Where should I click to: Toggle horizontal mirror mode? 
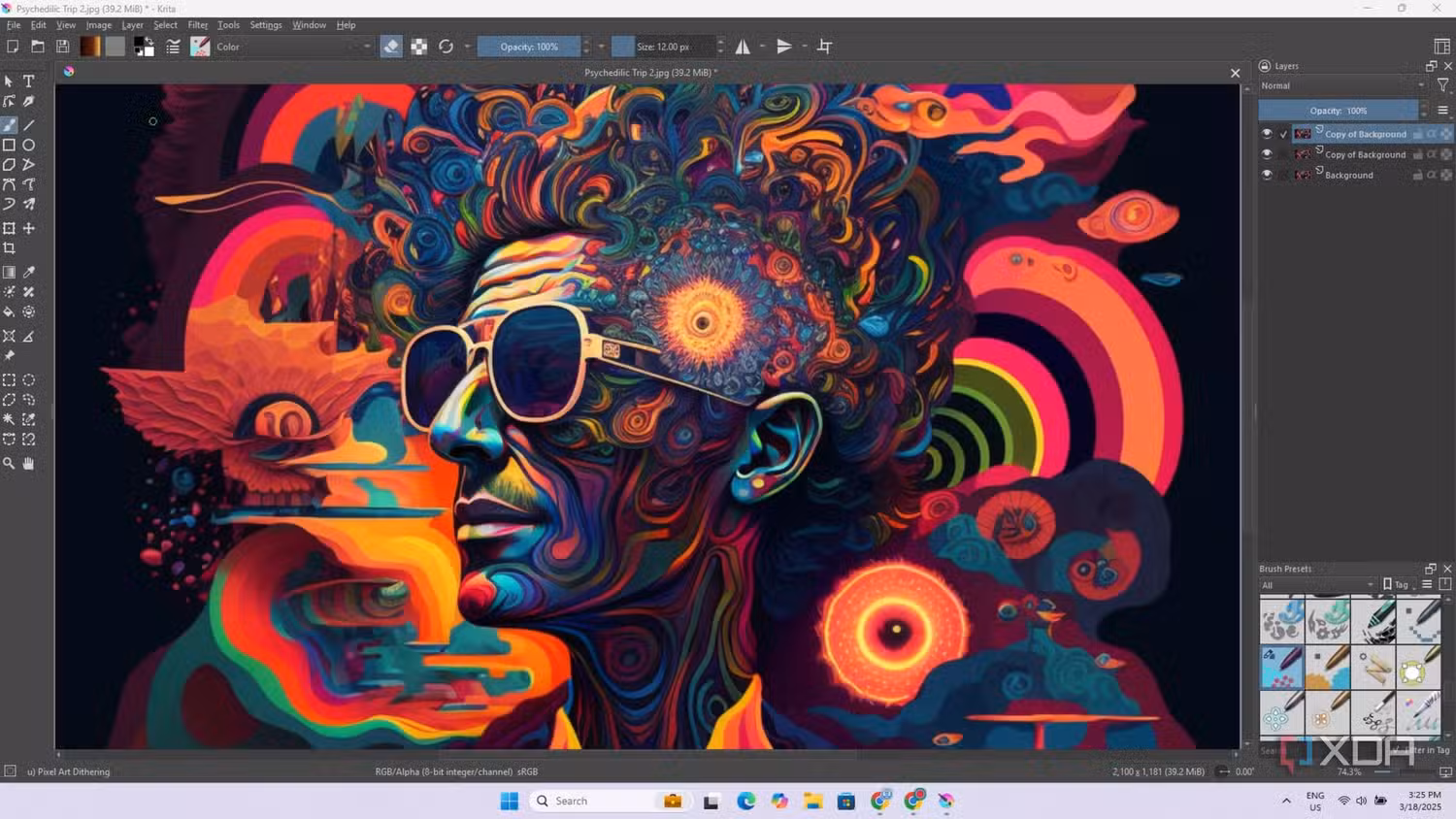tap(744, 46)
